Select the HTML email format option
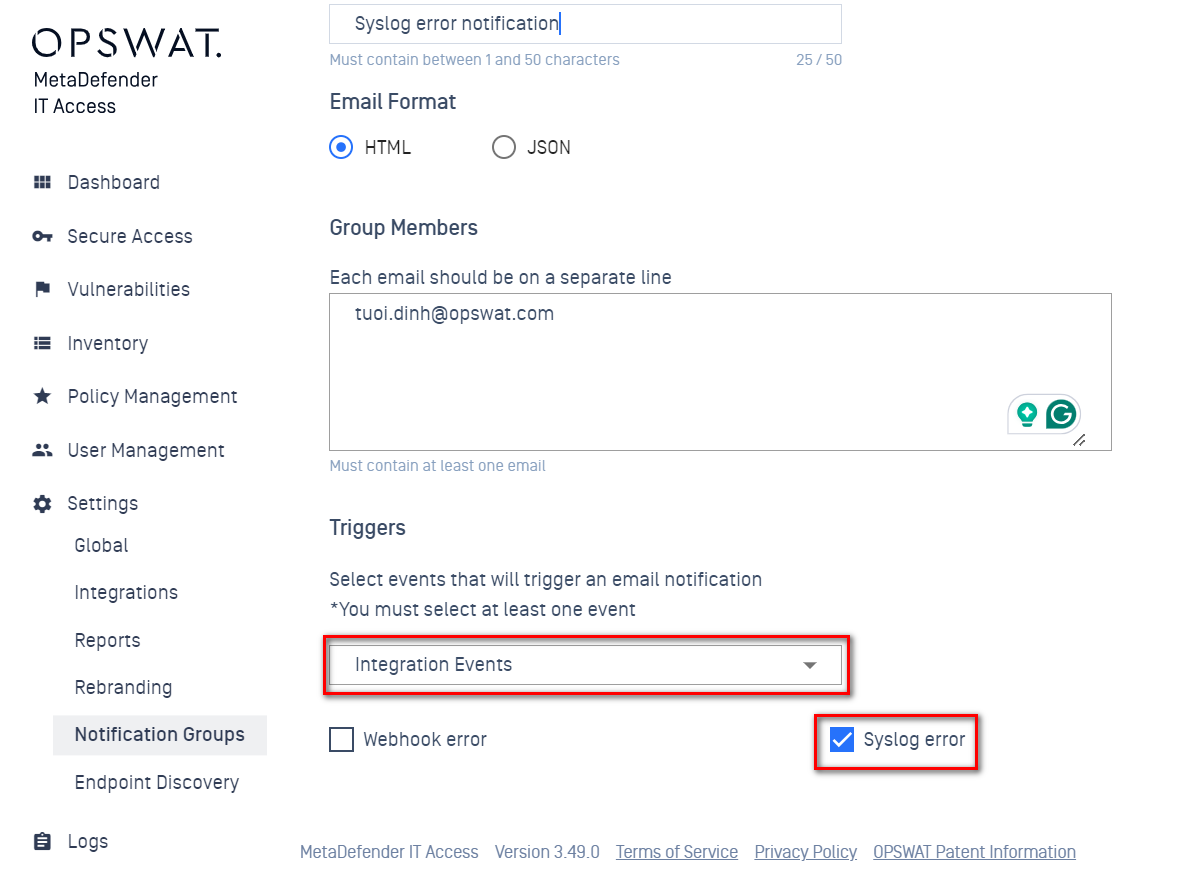Screen dimensions: 1202x871 point(342,147)
